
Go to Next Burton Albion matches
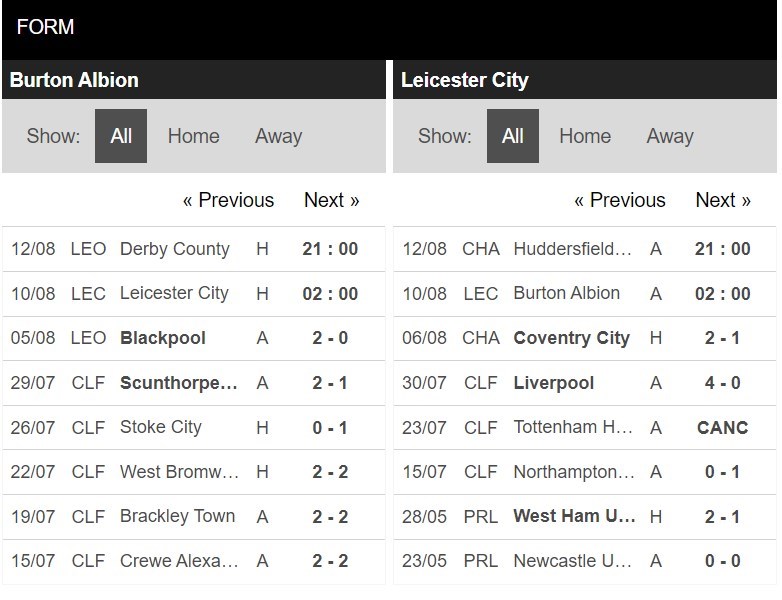(x=332, y=200)
